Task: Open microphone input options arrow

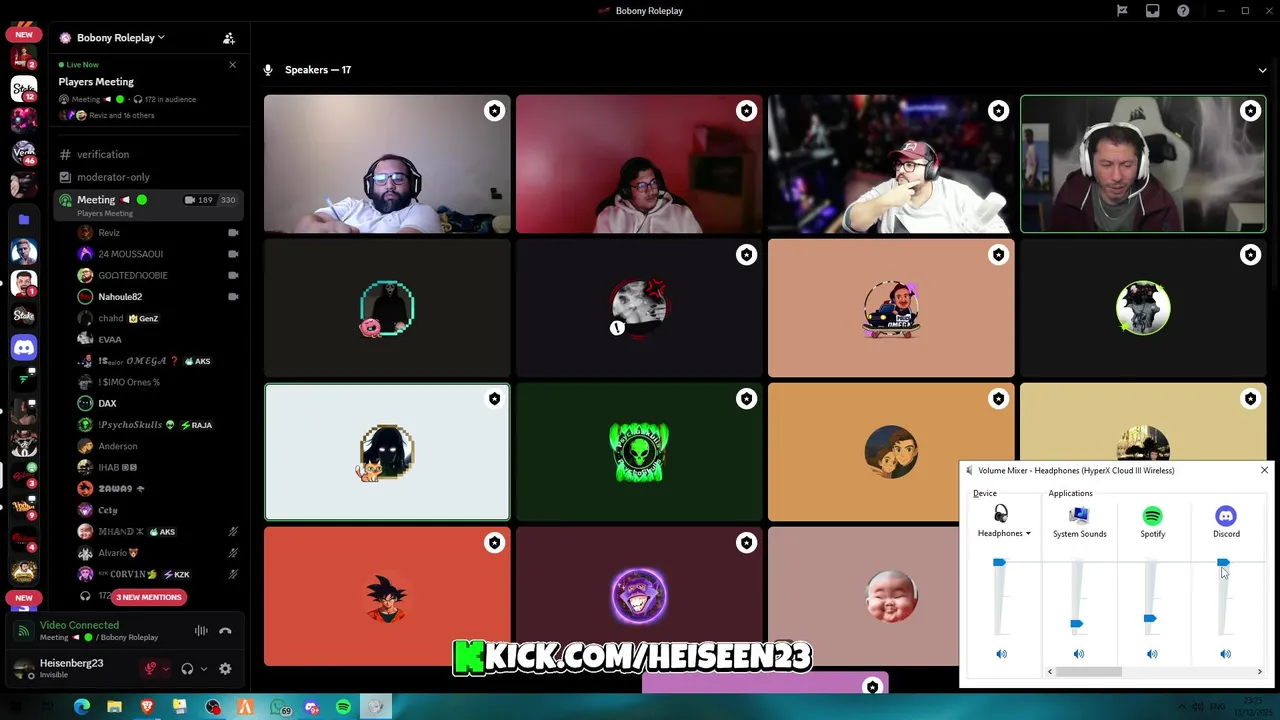Action: [x=166, y=669]
